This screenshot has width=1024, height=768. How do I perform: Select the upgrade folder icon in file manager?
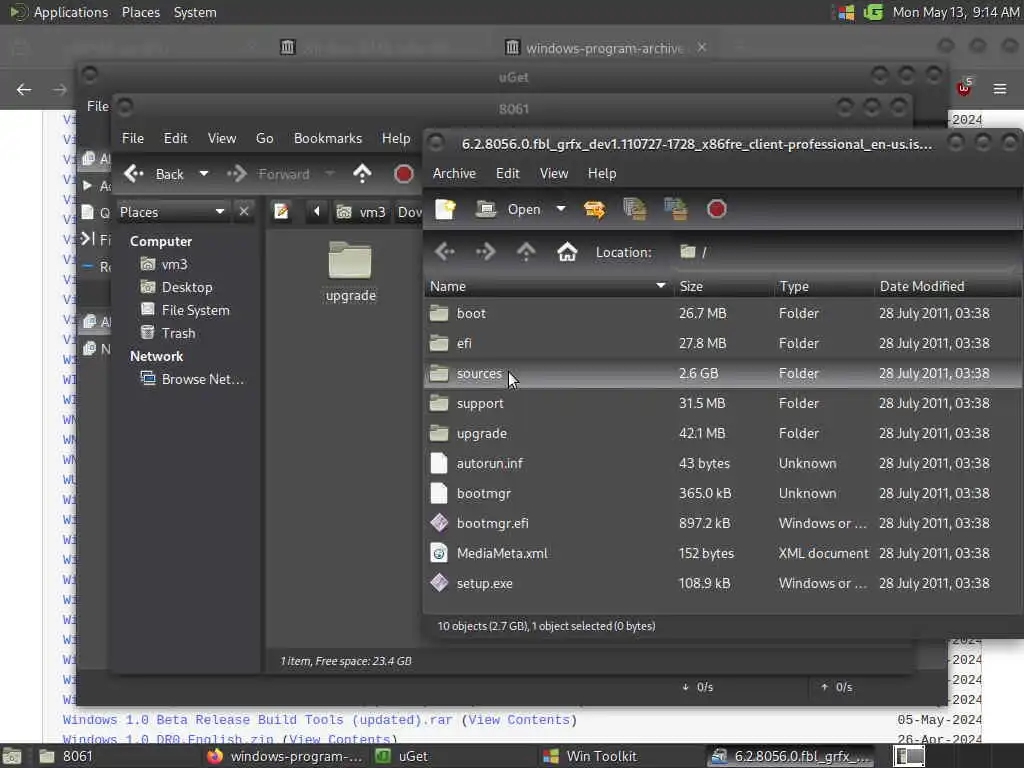pyautogui.click(x=350, y=271)
